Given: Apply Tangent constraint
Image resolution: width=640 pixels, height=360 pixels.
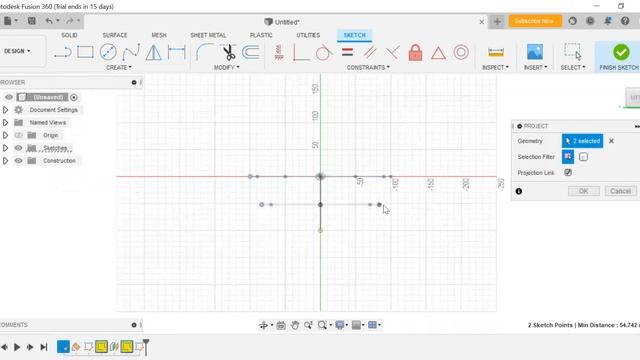Looking at the screenshot, I should tap(323, 52).
